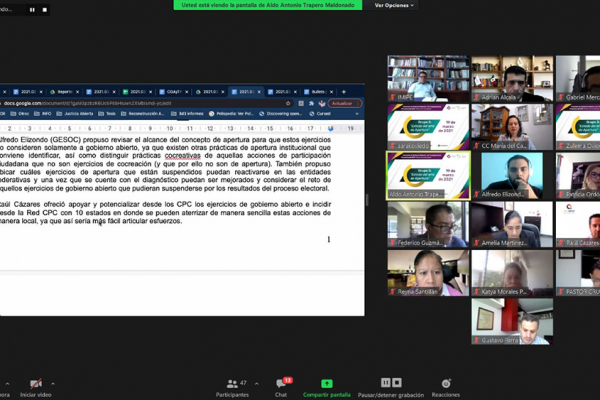Click the green screen-sharing notification banner
This screenshot has height=400, width=600.
[x=268, y=5]
